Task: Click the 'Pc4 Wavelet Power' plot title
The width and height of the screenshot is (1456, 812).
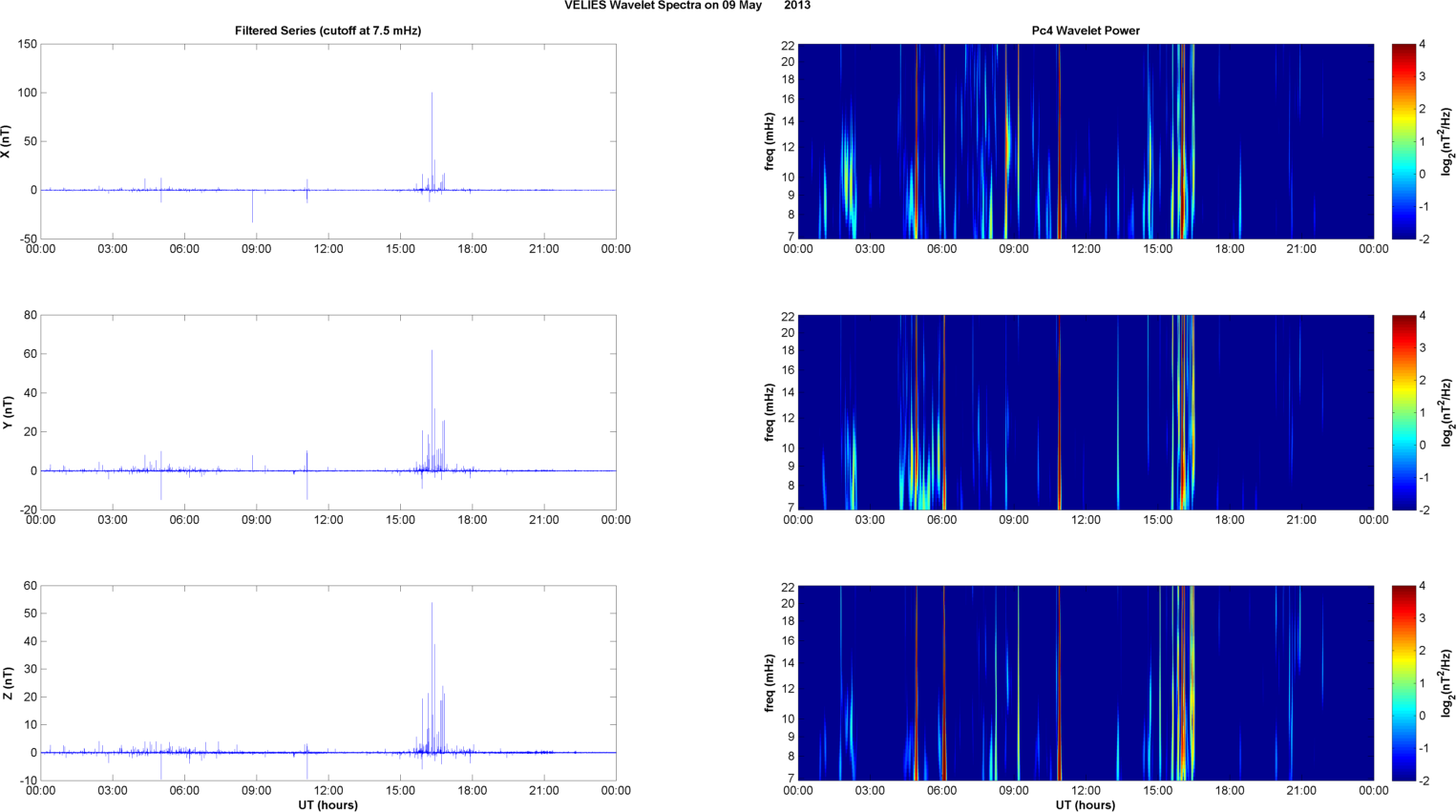Action: pos(1086,31)
